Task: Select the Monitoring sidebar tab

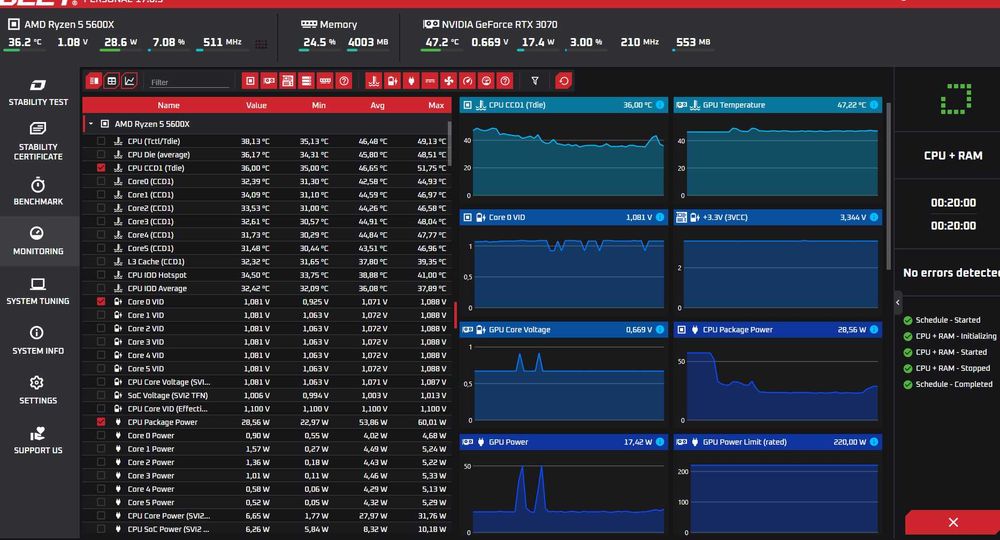Action: 38,241
